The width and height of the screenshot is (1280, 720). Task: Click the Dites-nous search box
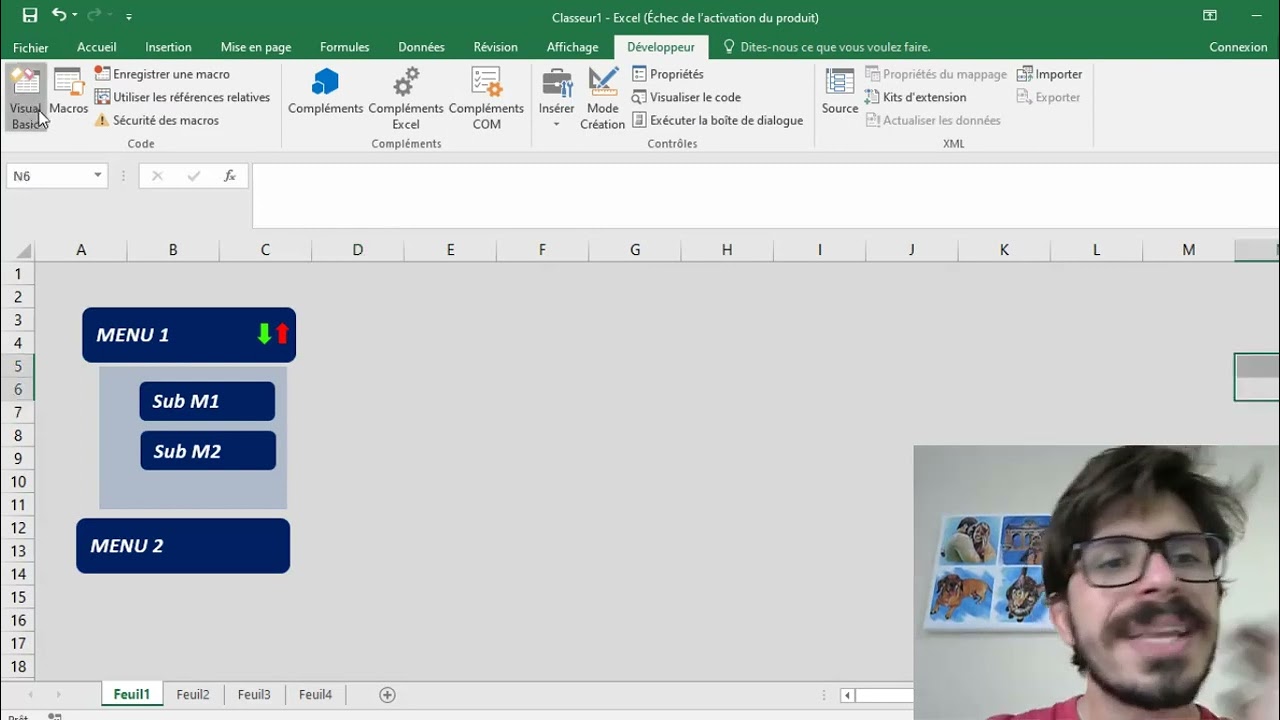pyautogui.click(x=826, y=47)
